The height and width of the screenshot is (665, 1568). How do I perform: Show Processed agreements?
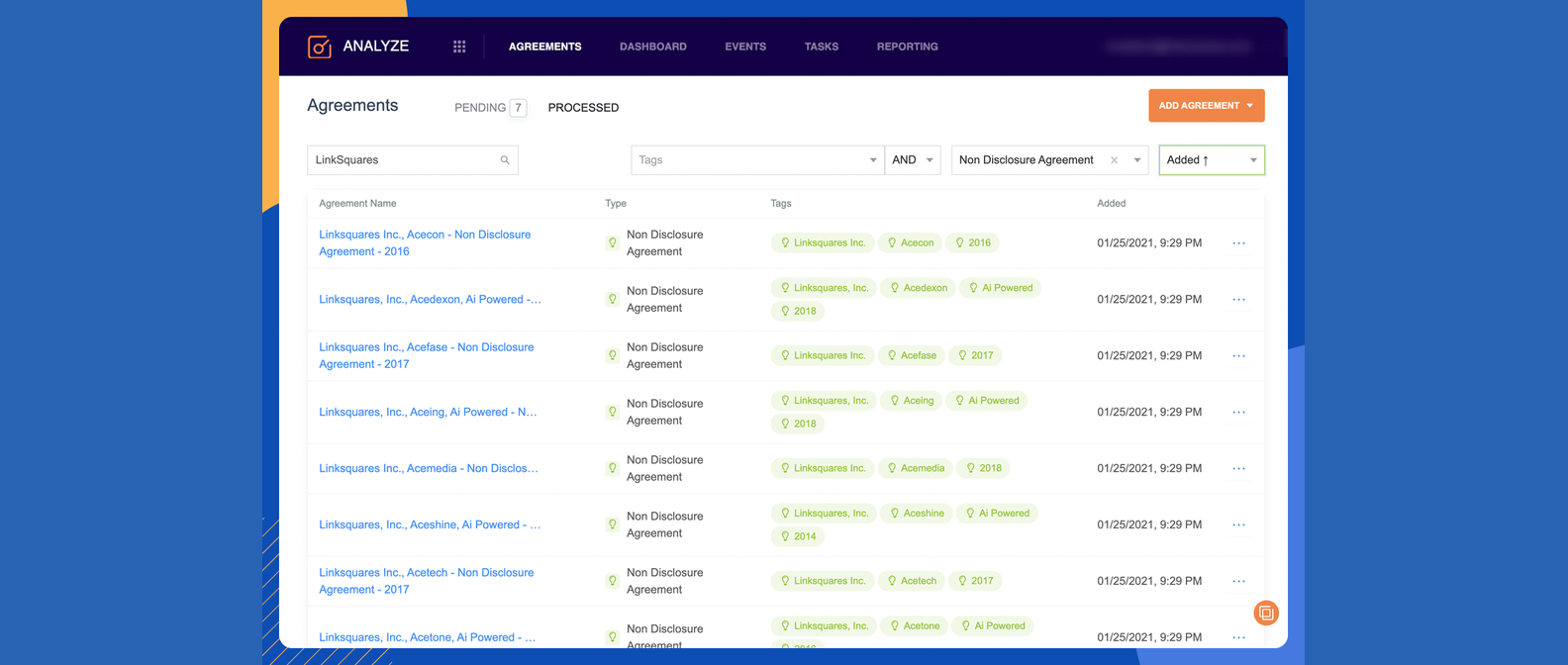tap(583, 108)
